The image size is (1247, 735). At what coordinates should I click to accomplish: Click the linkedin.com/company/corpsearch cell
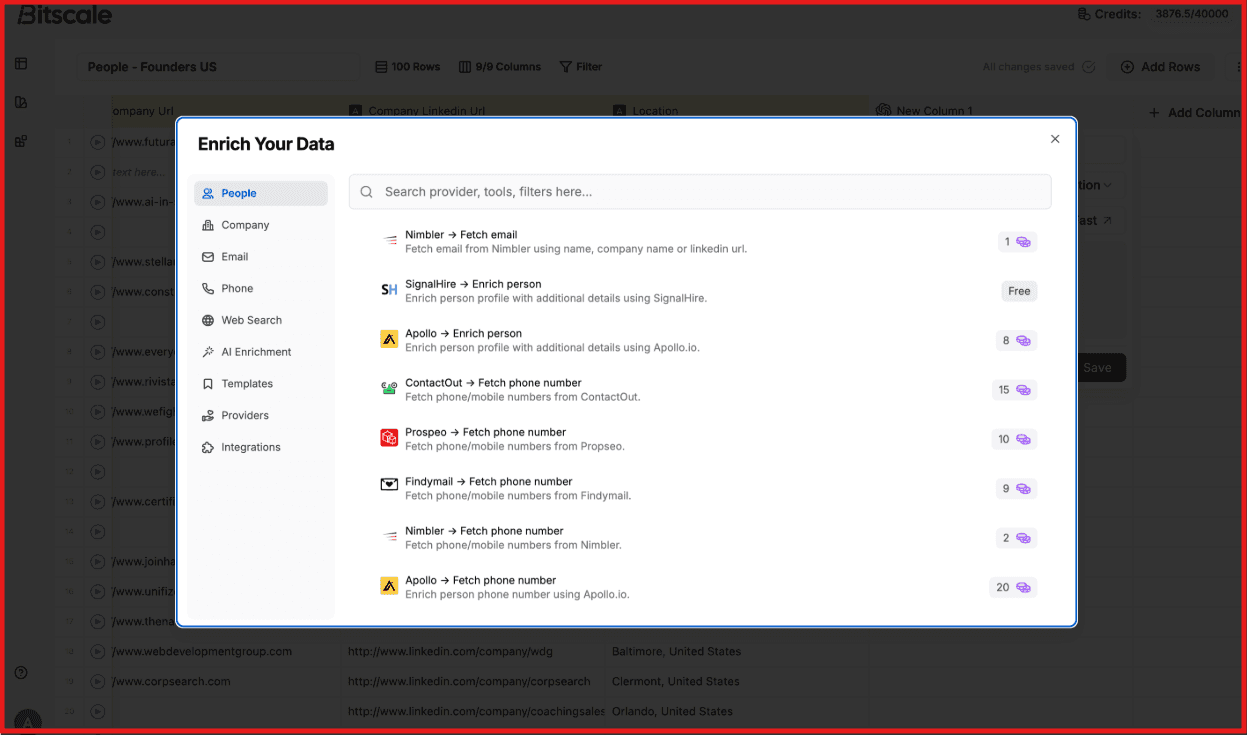click(x=474, y=681)
